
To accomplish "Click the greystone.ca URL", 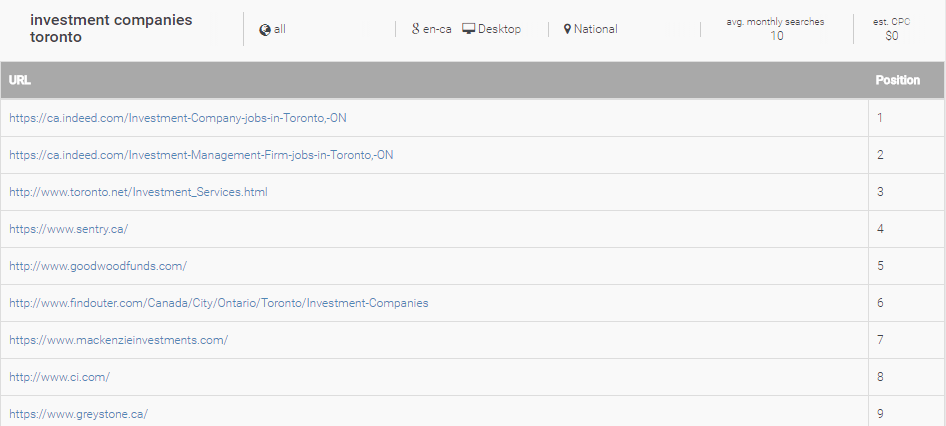I will [x=78, y=414].
